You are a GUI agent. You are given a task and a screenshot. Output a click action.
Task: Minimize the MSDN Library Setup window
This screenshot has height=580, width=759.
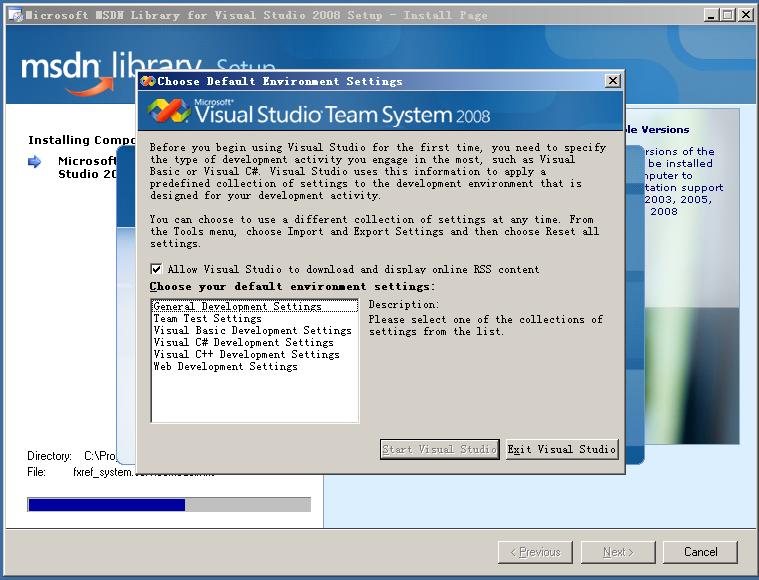coord(711,15)
